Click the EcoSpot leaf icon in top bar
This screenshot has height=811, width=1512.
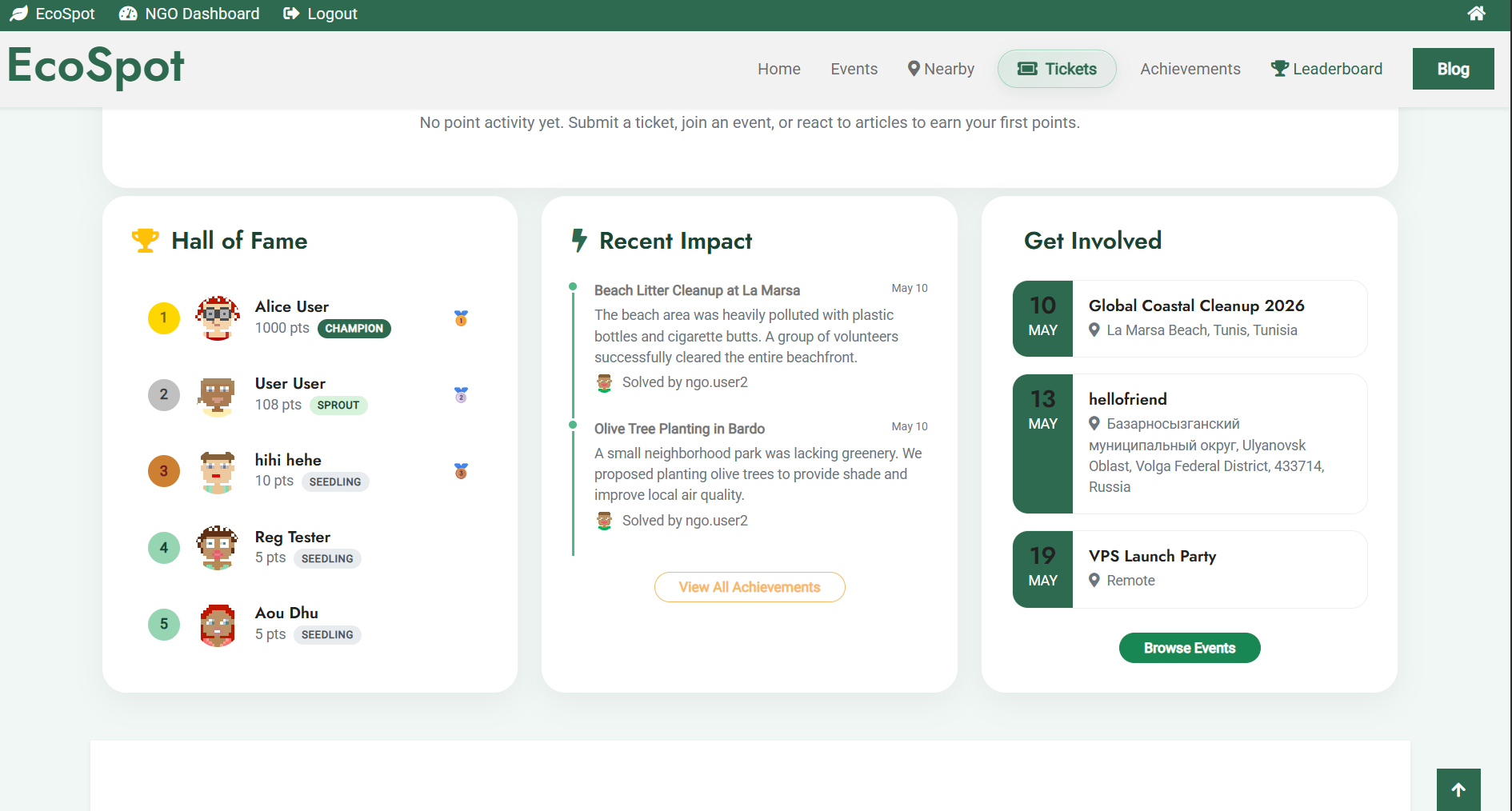(x=19, y=14)
